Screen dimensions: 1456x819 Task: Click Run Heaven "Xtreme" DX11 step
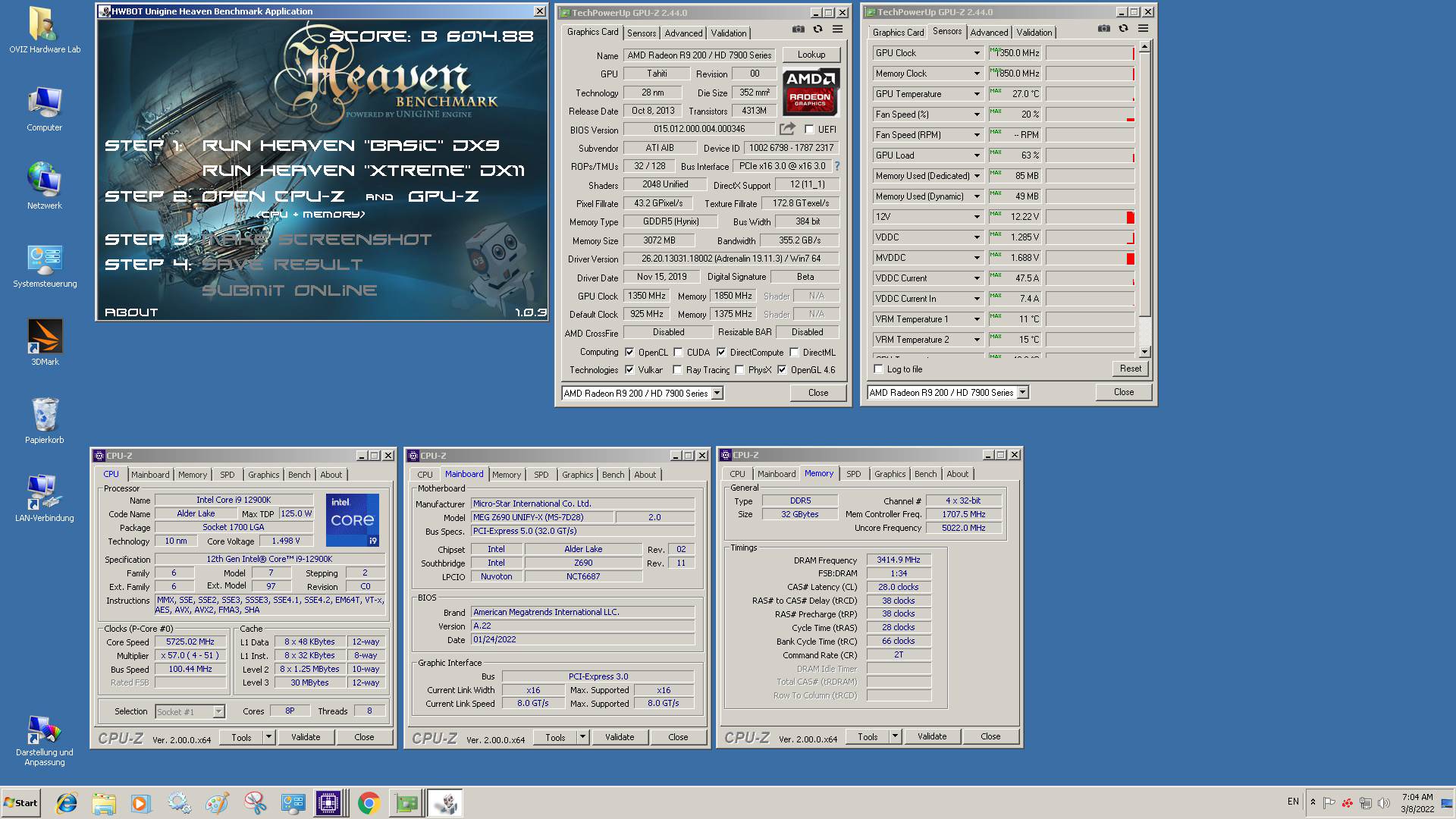point(363,171)
